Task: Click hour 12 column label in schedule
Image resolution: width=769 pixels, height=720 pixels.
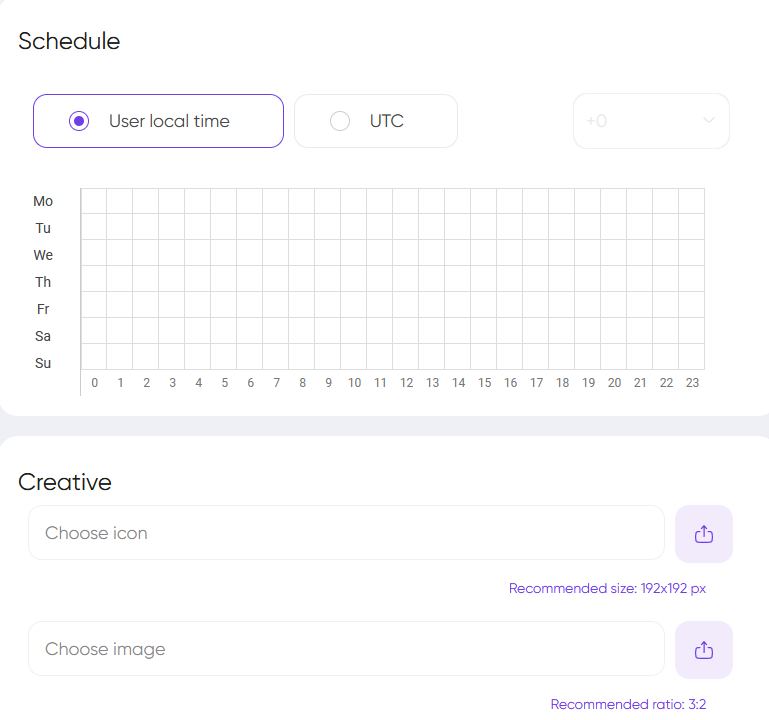Action: tap(406, 383)
